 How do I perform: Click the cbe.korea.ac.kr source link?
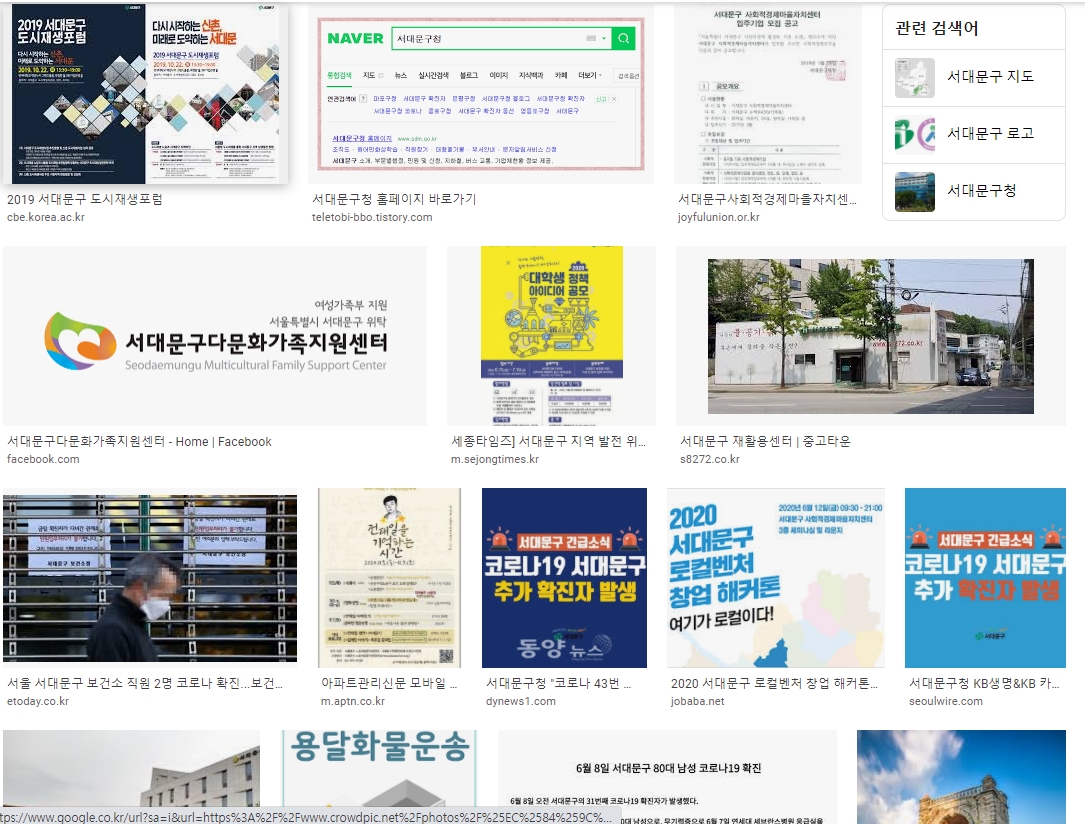46,217
